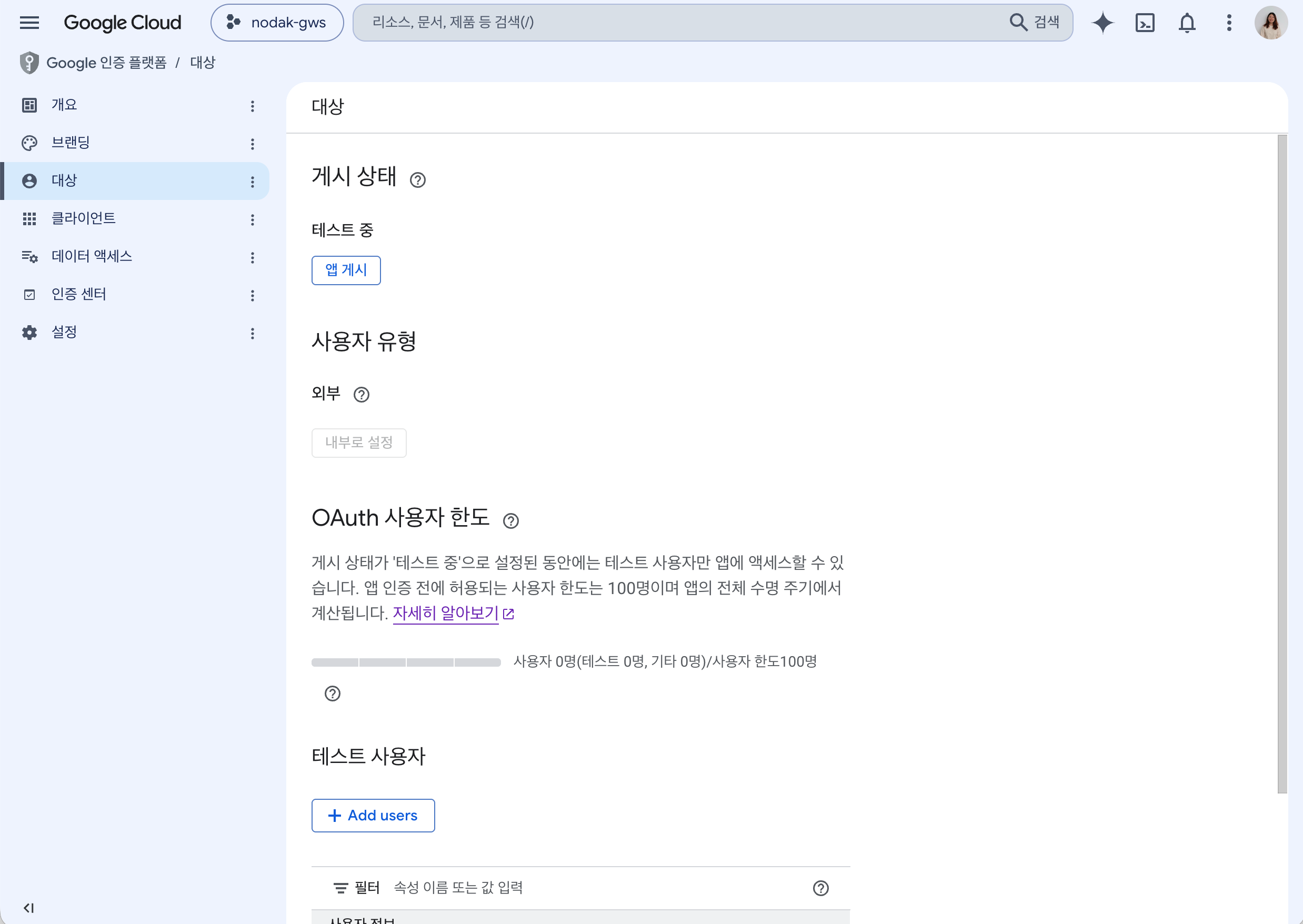Click the Google 인증 플랫폼 shield icon

tap(29, 63)
